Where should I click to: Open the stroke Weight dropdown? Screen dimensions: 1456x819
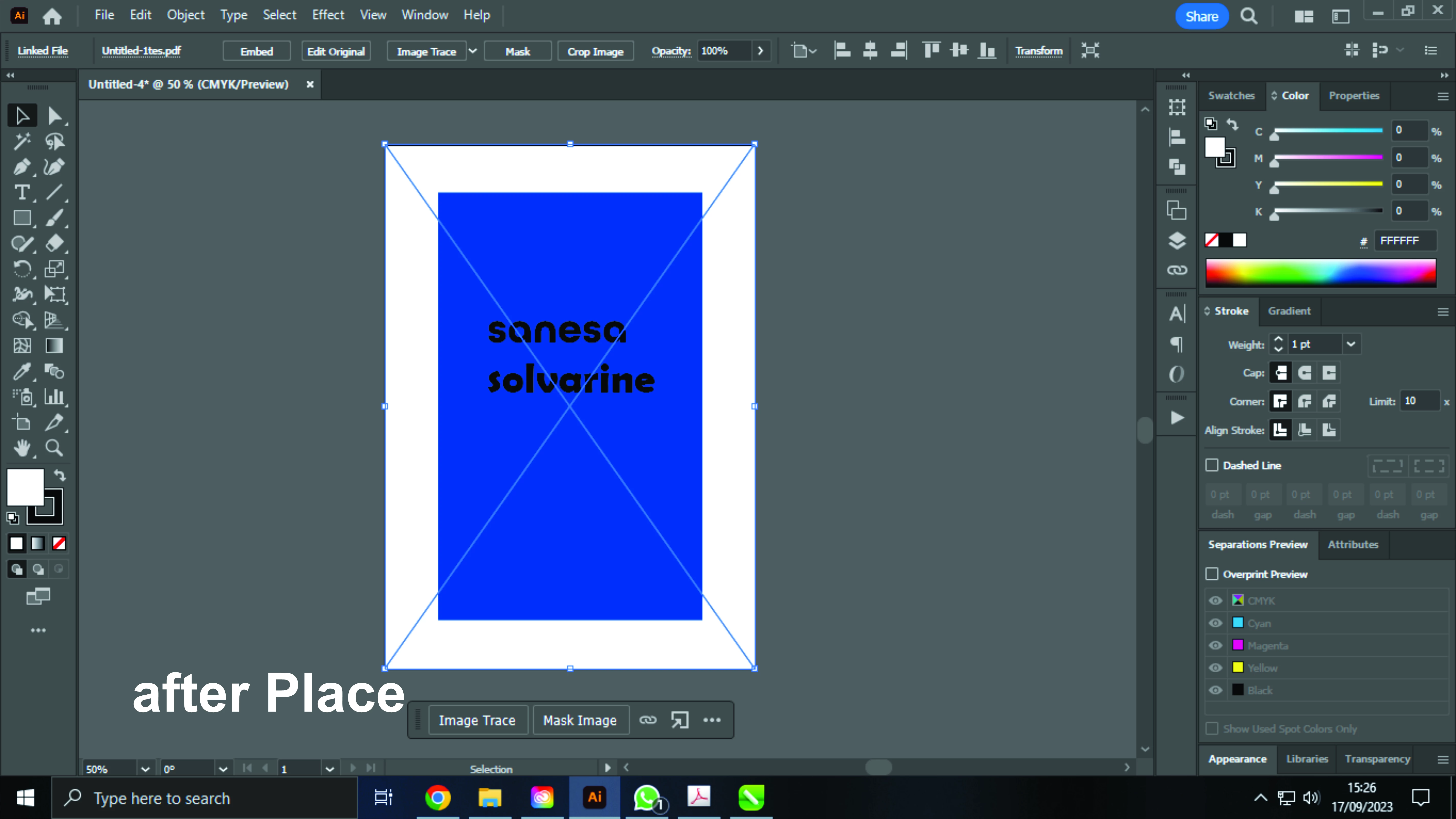[x=1351, y=344]
